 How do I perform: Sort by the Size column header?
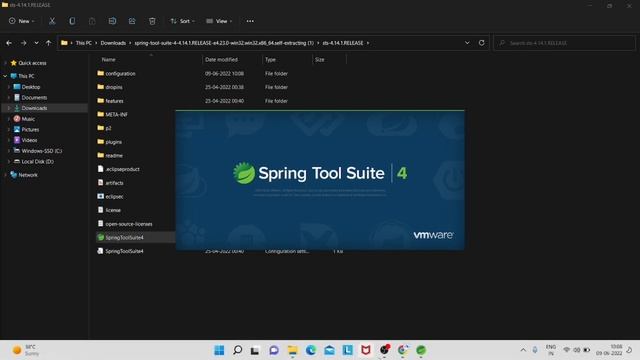[320, 60]
